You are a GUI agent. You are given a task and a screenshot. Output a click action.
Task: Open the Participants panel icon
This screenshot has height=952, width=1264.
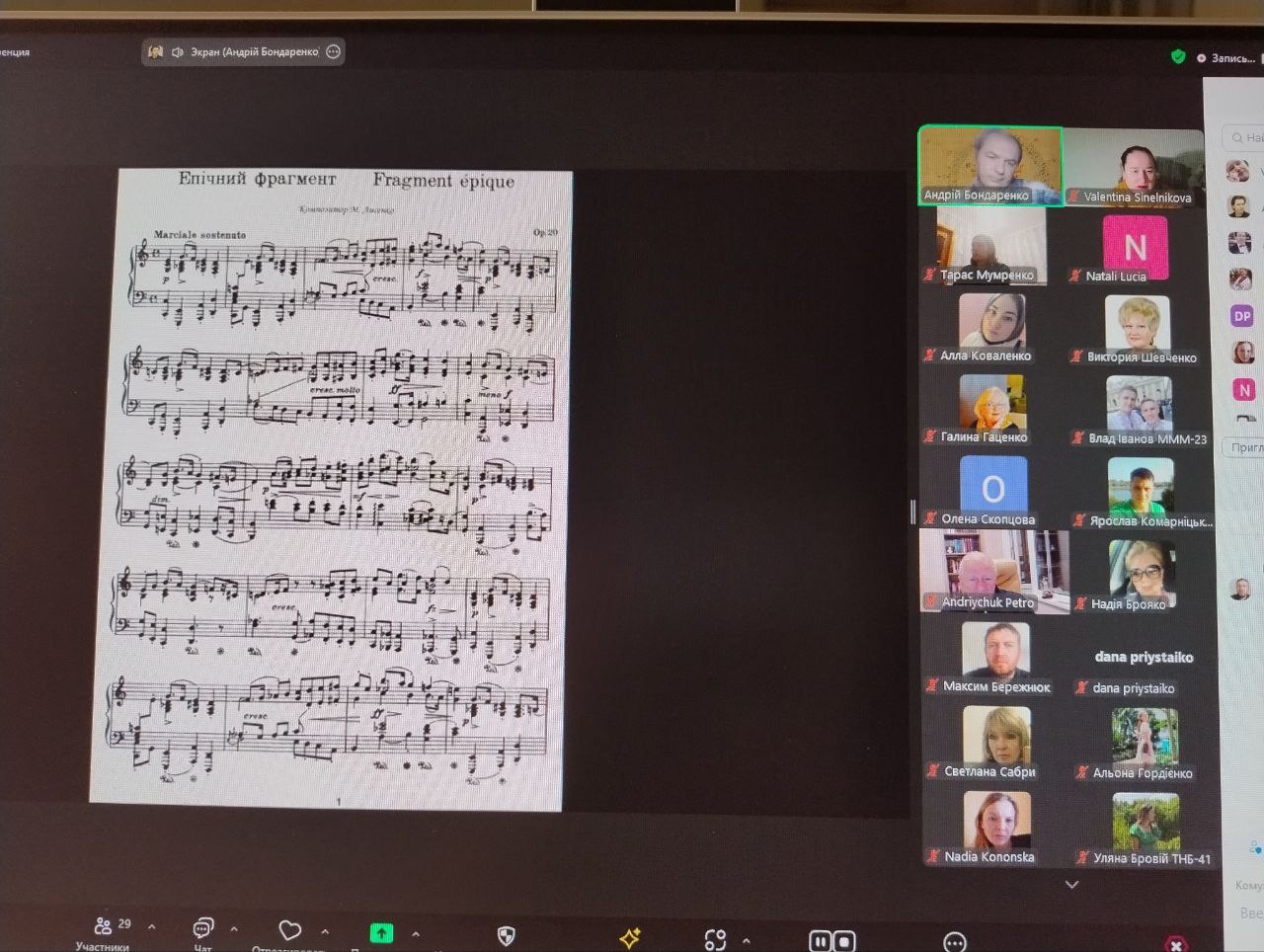pyautogui.click(x=103, y=925)
